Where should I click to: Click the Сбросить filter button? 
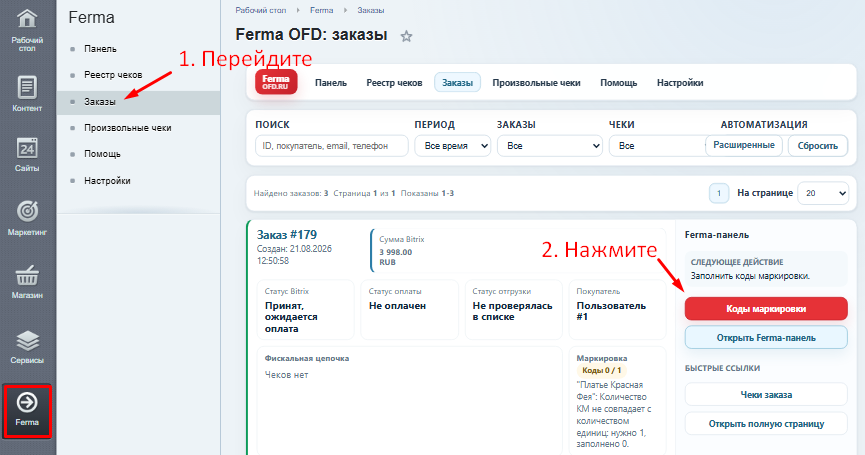(818, 146)
